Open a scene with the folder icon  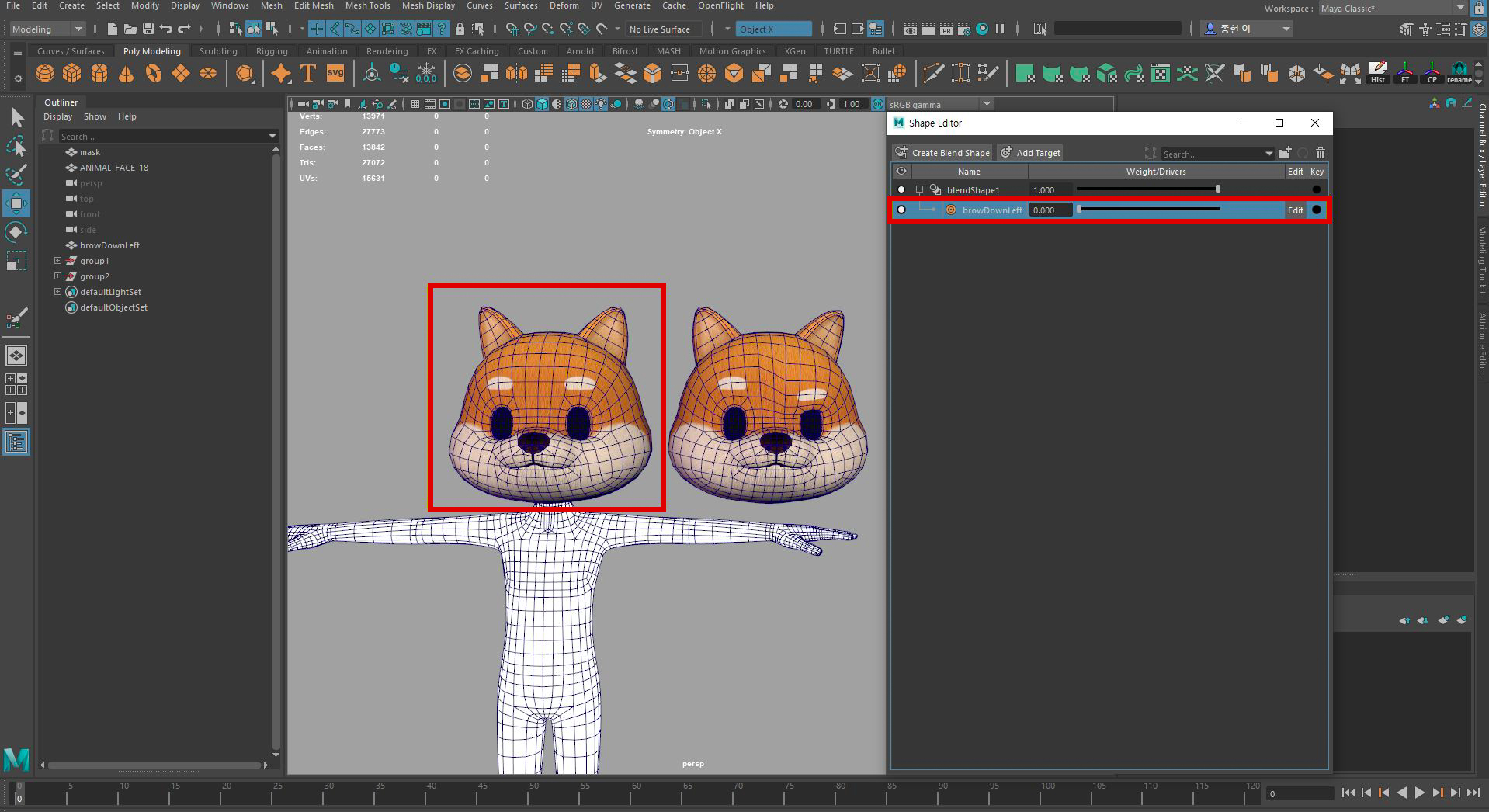click(130, 29)
